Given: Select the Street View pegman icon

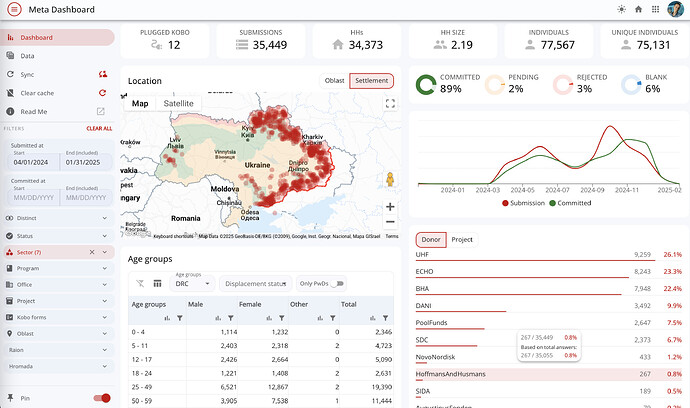Looking at the screenshot, I should coord(390,180).
